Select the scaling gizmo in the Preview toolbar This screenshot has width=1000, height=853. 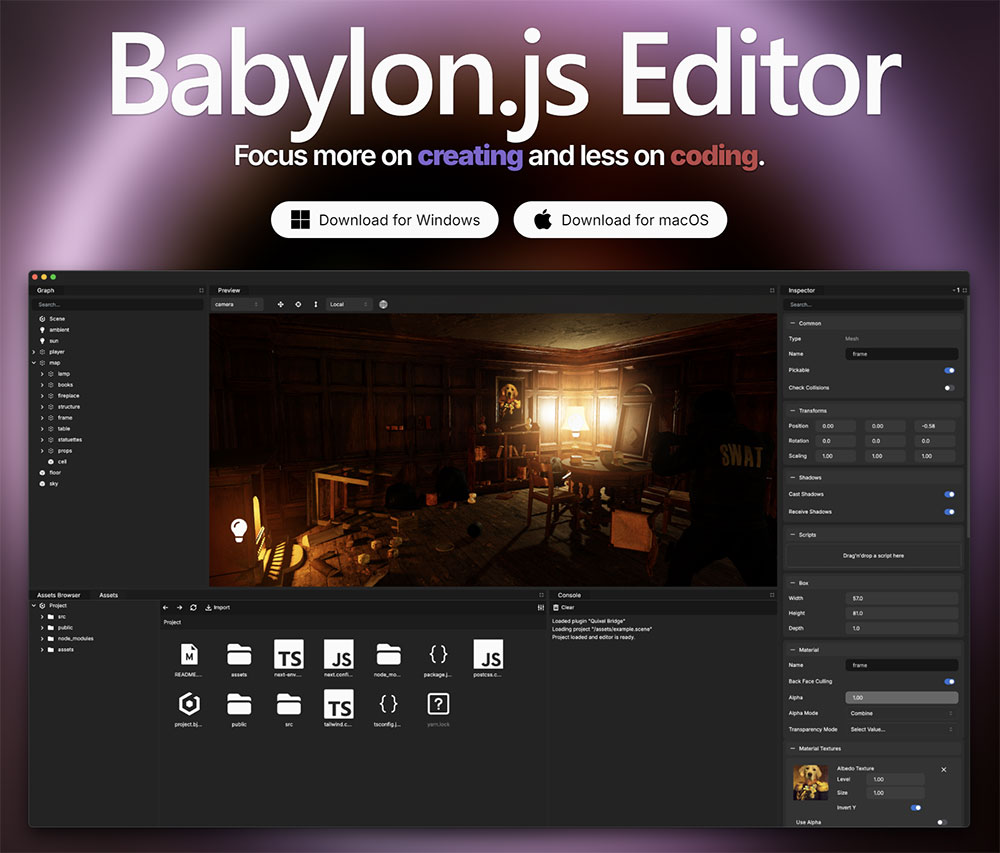point(316,304)
